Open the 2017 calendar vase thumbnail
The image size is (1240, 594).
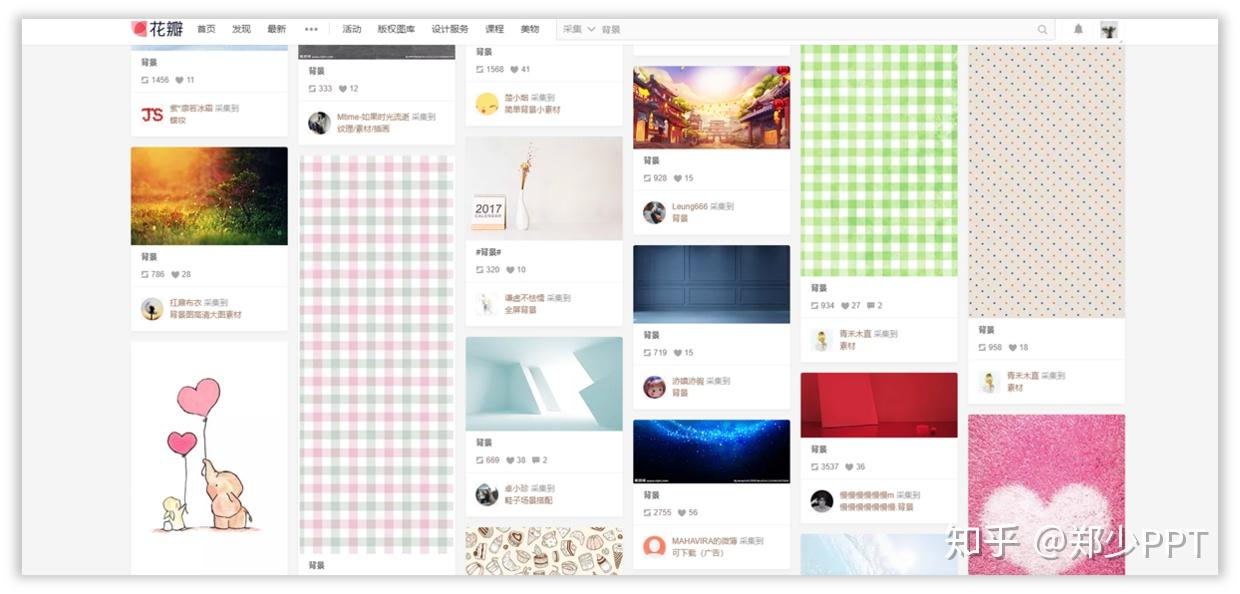tap(544, 188)
